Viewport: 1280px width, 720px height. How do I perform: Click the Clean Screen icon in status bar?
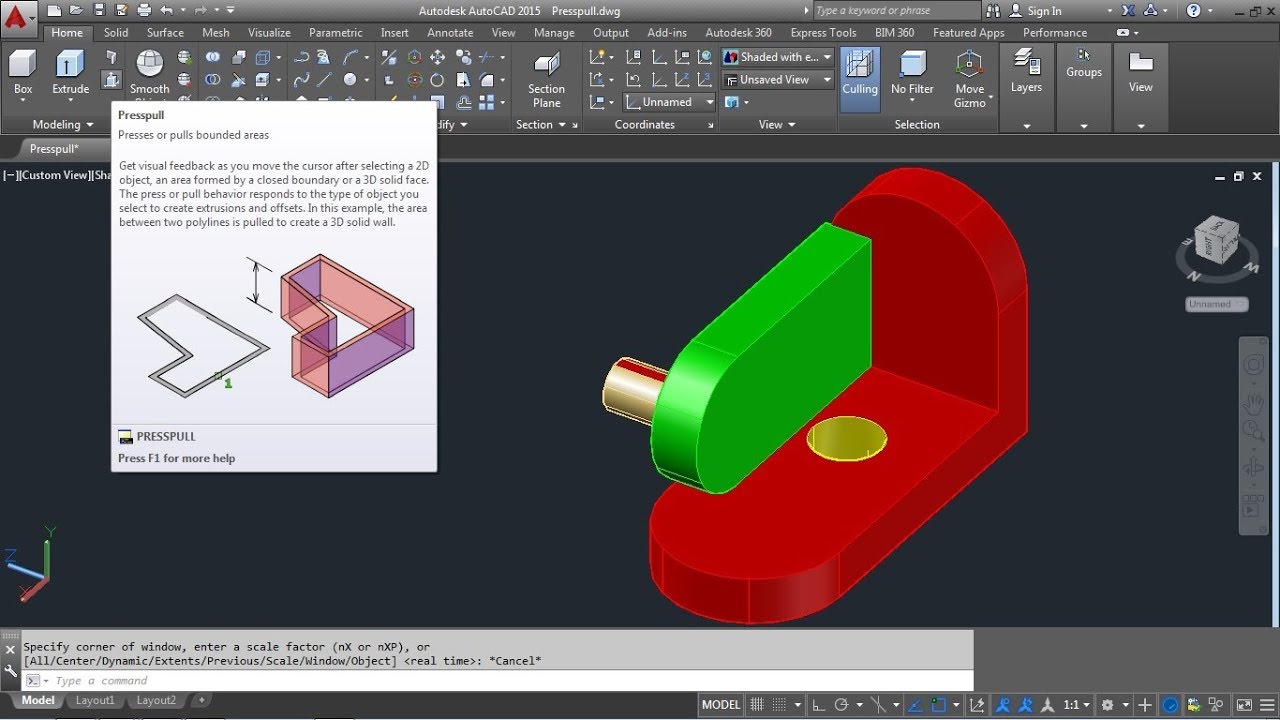(1244, 705)
